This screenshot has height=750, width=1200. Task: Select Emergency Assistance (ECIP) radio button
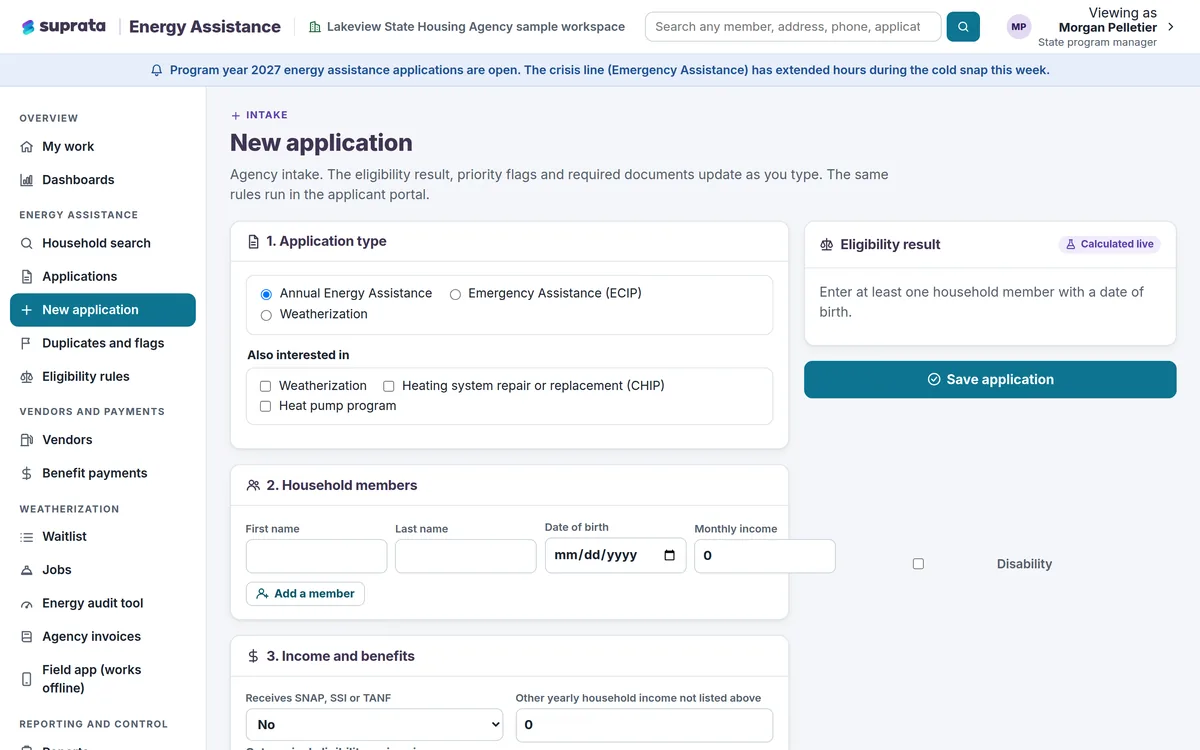click(x=455, y=294)
